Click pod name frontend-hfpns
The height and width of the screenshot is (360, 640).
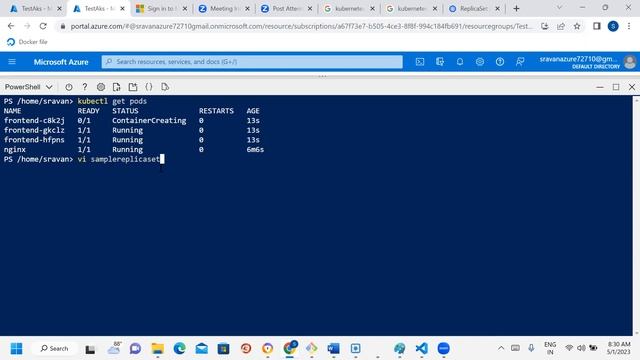34,140
